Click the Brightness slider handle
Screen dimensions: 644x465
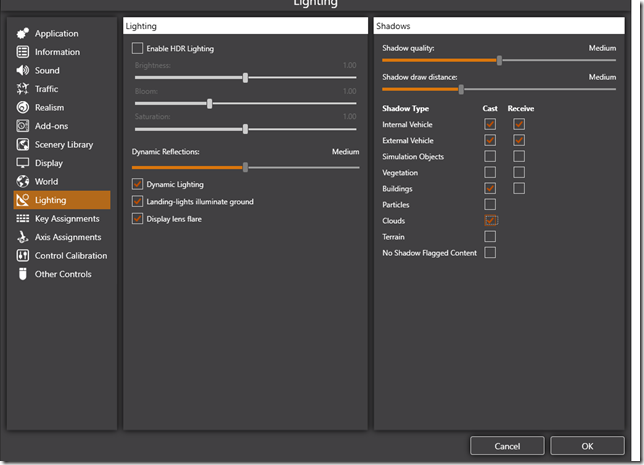tap(245, 78)
